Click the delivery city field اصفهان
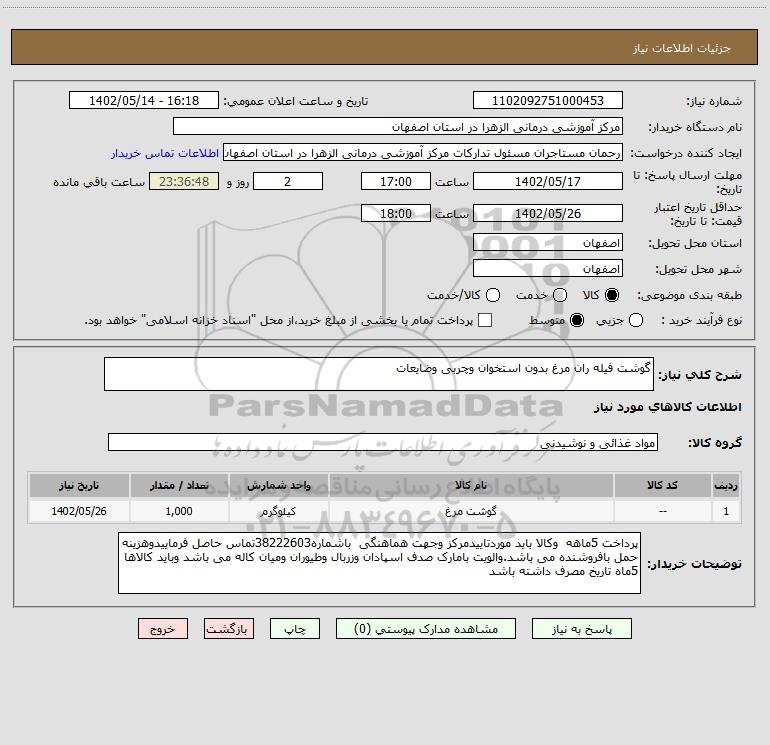 point(548,269)
